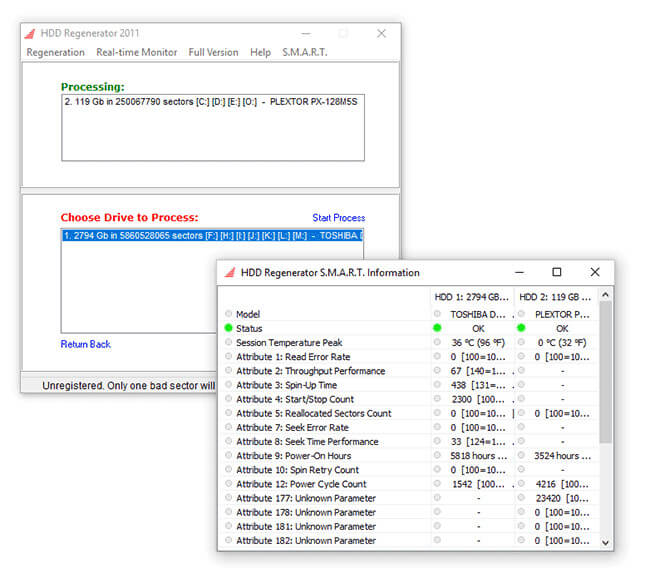Minimize the S.M.A.R.T. Information window
Screen dimensions: 650x588
(x=519, y=272)
